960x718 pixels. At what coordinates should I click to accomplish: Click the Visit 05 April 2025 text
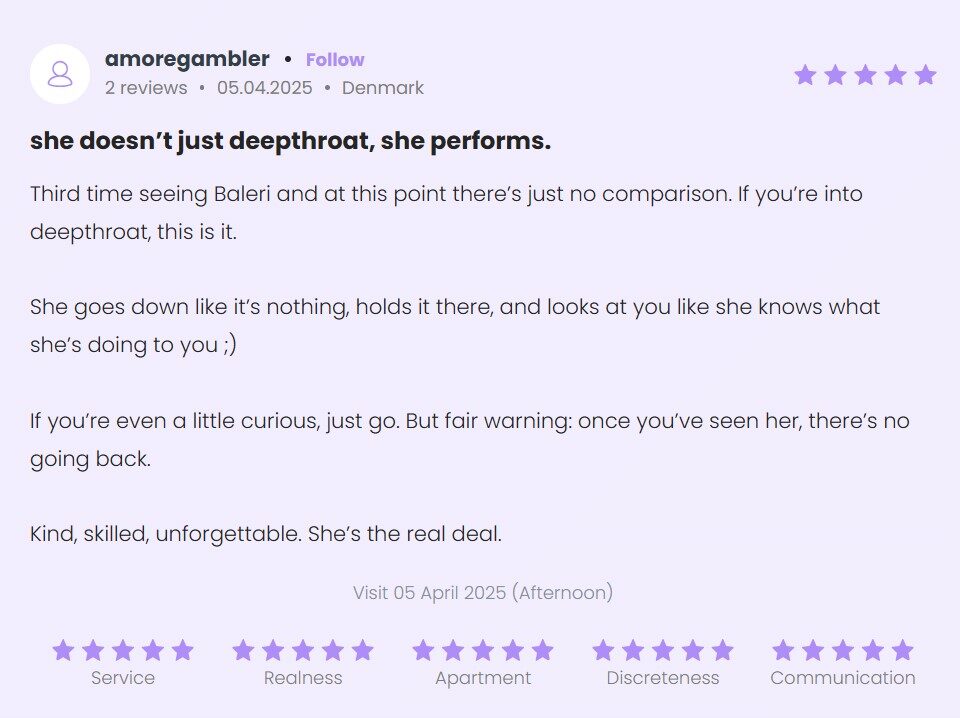[x=482, y=593]
